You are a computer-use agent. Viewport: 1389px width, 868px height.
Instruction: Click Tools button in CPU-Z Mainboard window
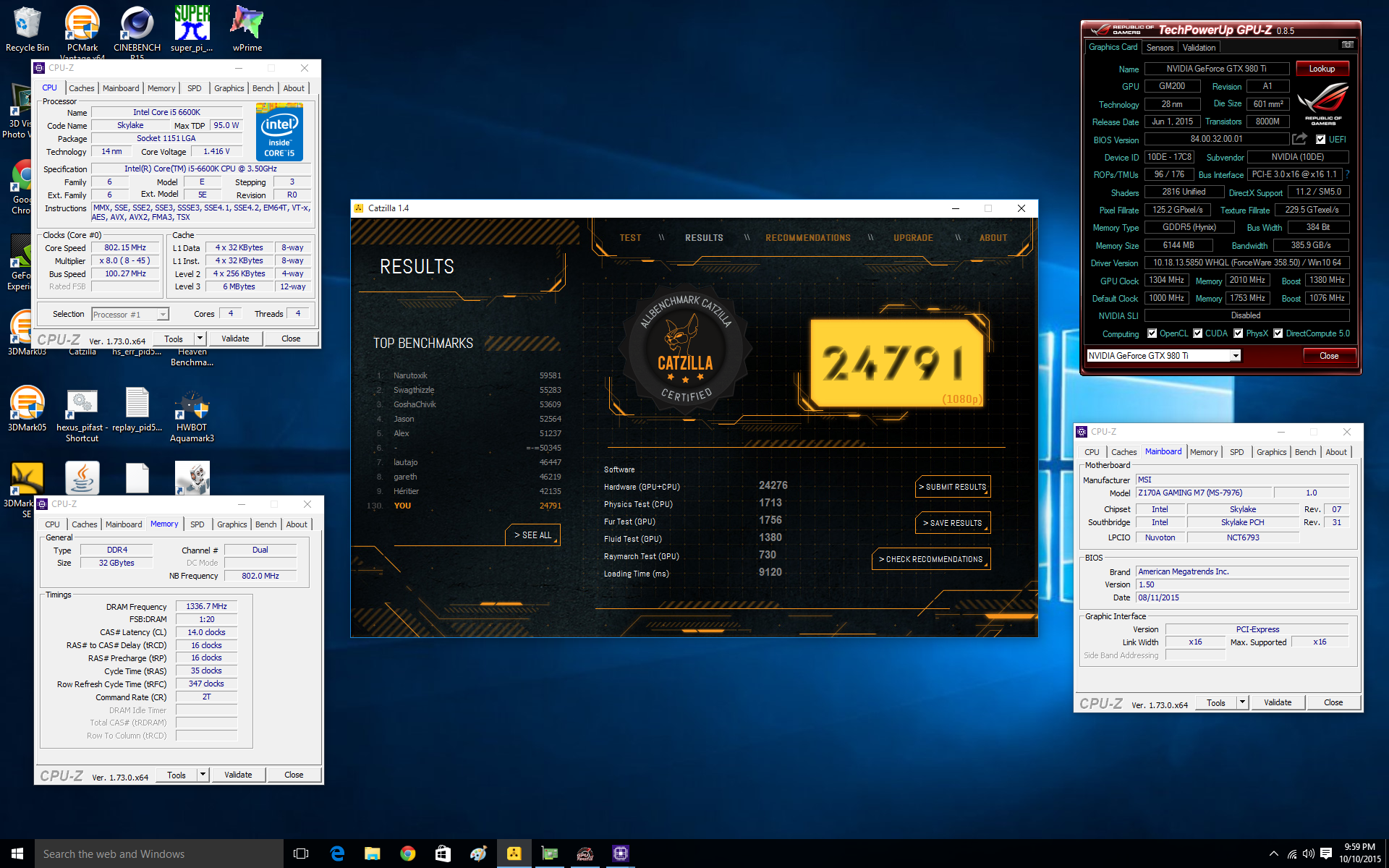(1216, 702)
